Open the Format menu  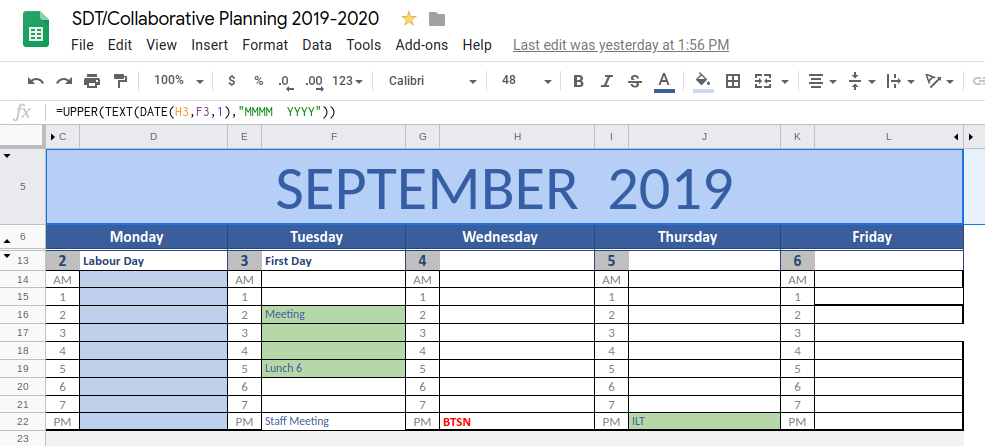pyautogui.click(x=265, y=45)
